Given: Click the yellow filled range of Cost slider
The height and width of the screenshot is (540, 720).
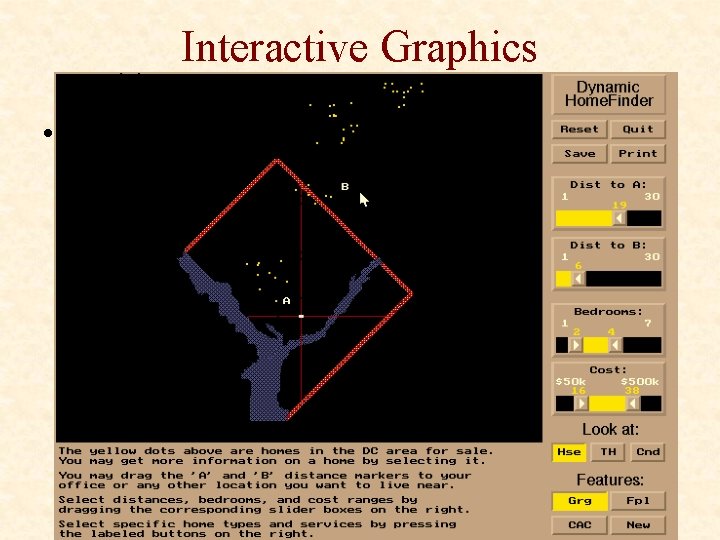Looking at the screenshot, I should [607, 404].
